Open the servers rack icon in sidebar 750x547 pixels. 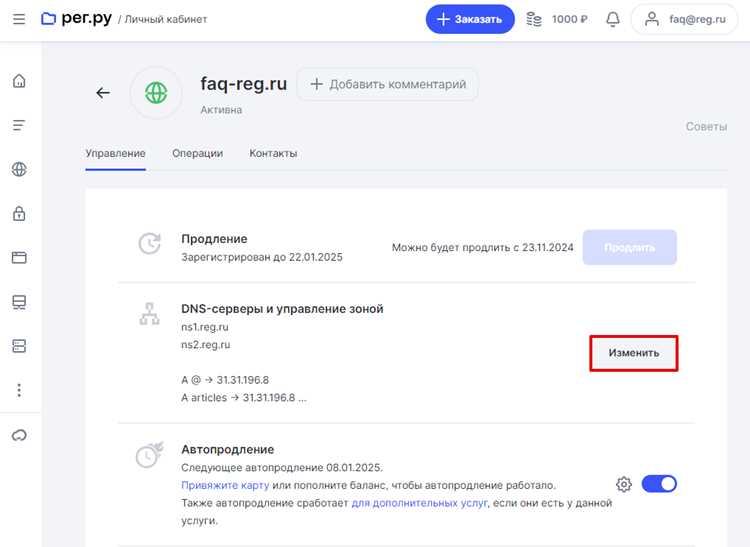19,346
